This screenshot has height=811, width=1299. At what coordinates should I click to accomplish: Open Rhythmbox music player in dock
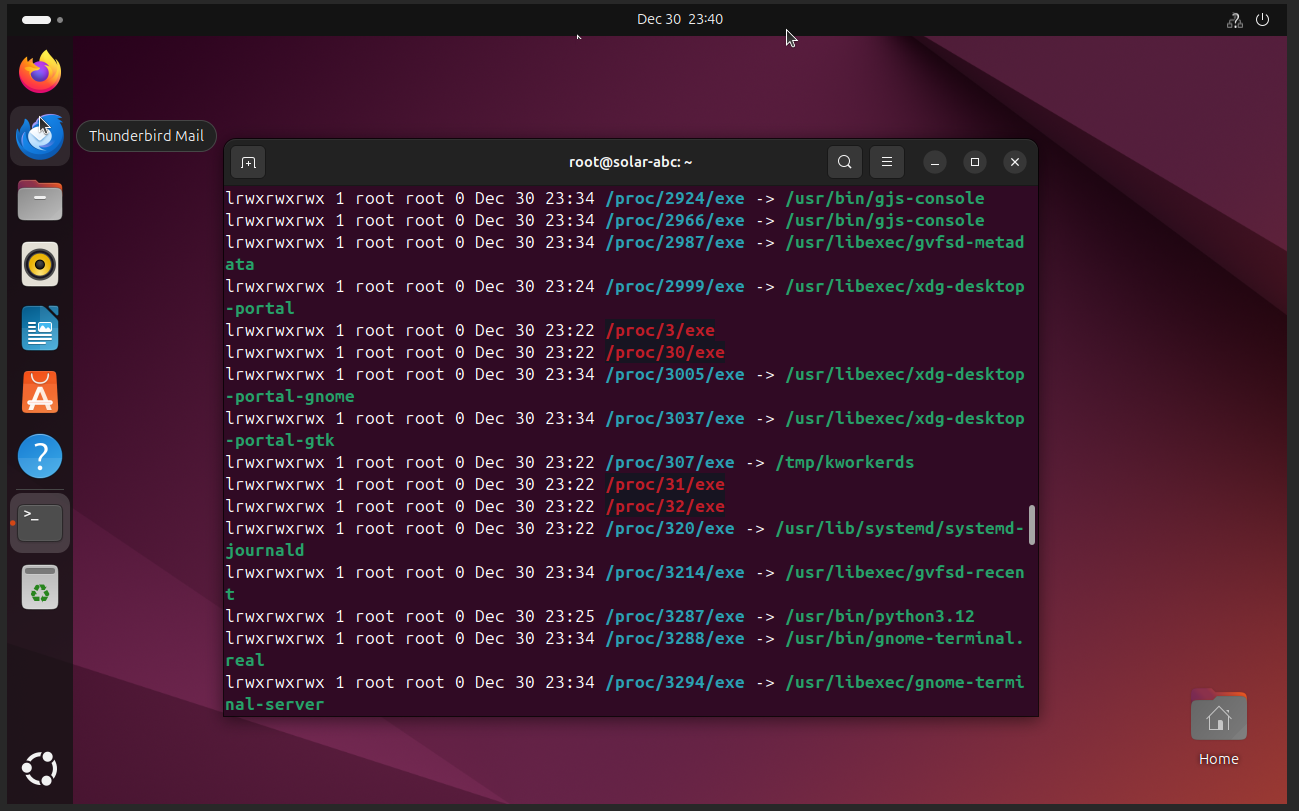[40, 264]
